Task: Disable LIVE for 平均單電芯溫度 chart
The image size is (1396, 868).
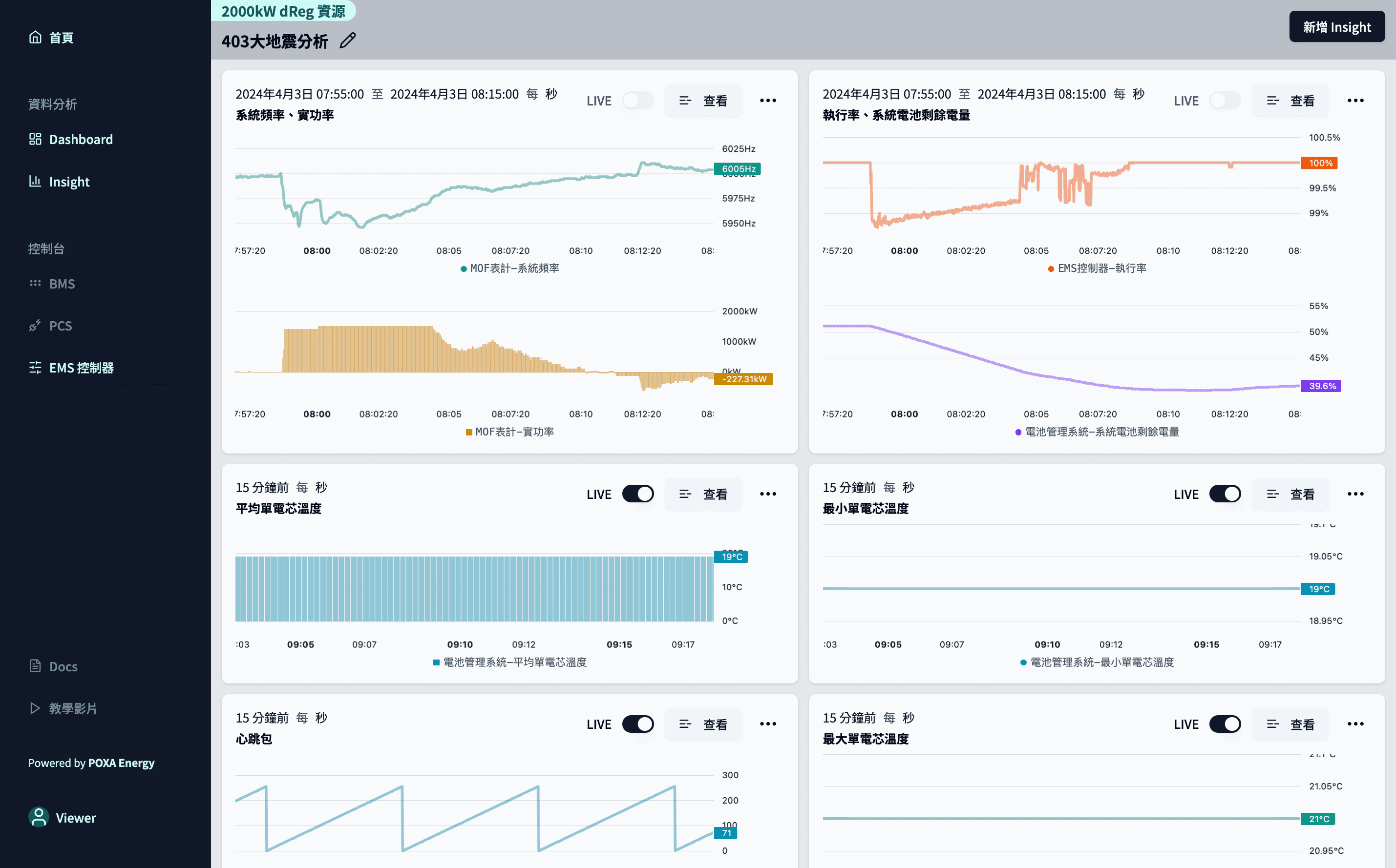Action: click(x=637, y=494)
